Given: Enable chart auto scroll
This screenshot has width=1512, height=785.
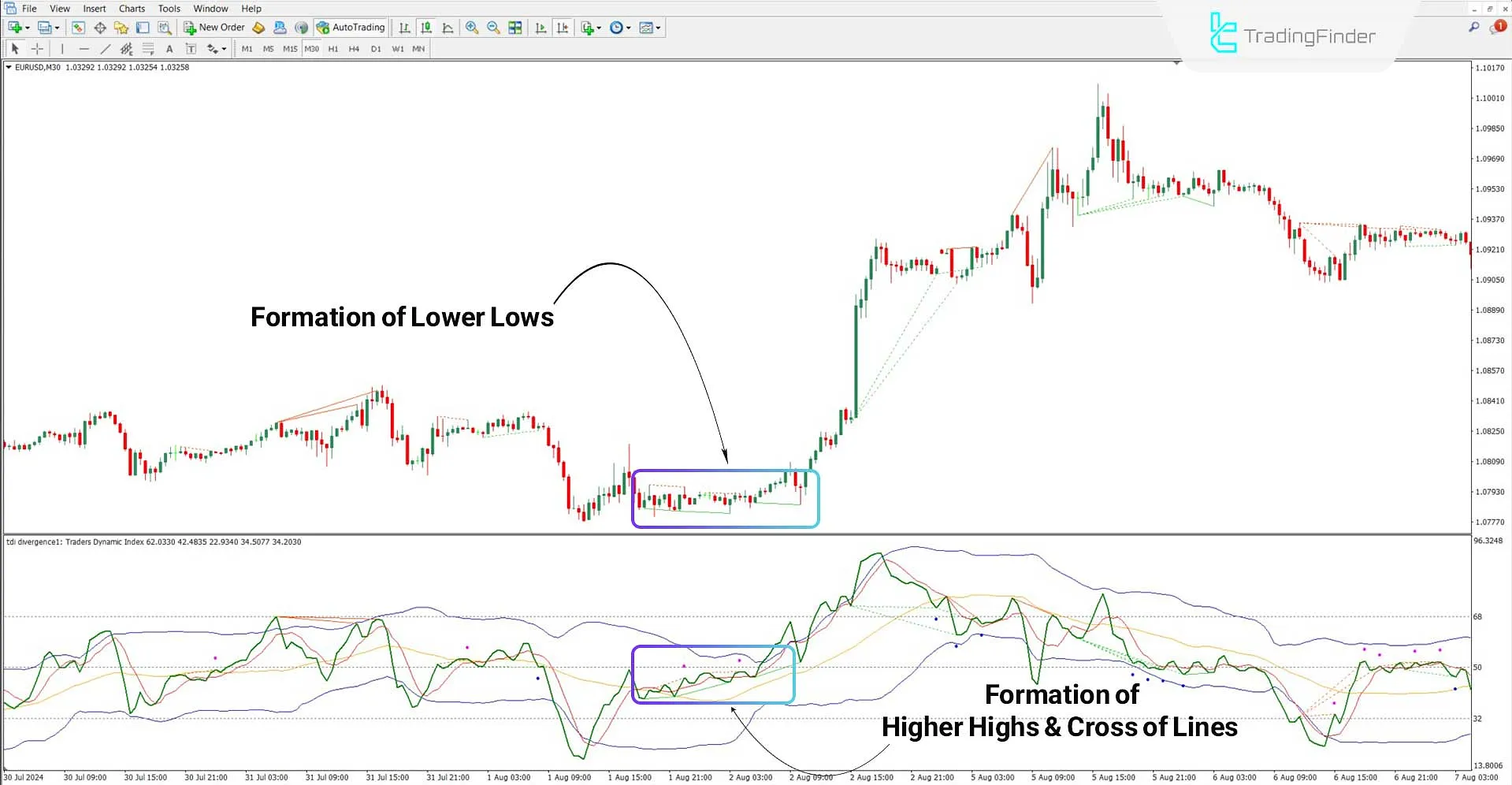Looking at the screenshot, I should [541, 27].
